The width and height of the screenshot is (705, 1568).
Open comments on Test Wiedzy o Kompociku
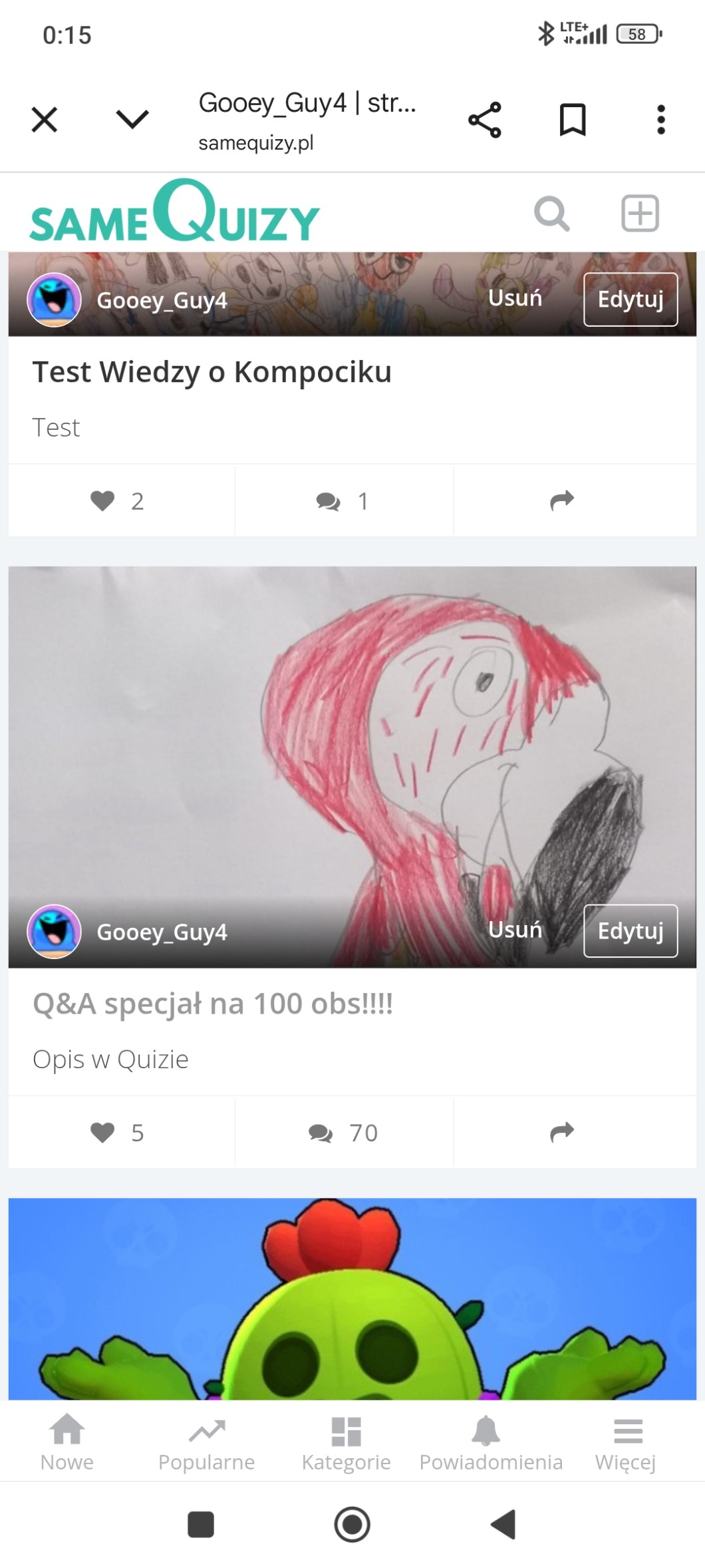point(344,501)
